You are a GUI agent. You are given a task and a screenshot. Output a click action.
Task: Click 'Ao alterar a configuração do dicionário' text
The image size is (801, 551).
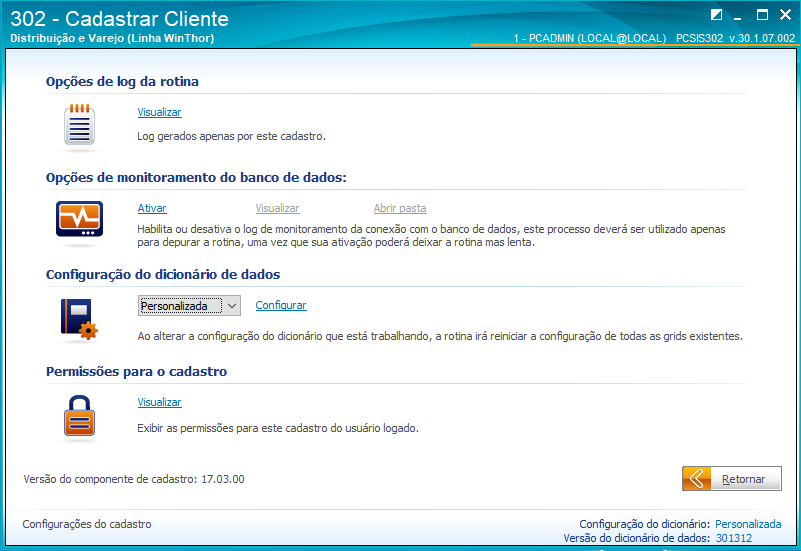point(440,337)
